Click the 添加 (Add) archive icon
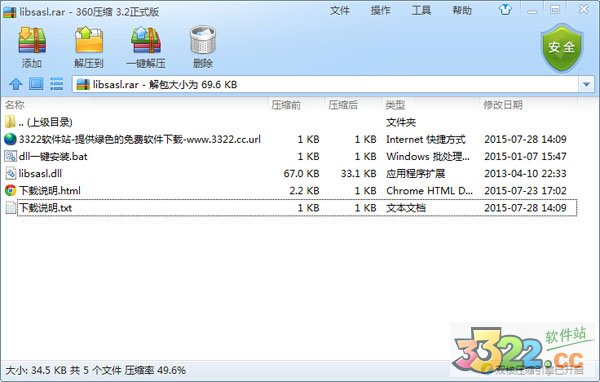The width and height of the screenshot is (600, 382). (x=32, y=40)
